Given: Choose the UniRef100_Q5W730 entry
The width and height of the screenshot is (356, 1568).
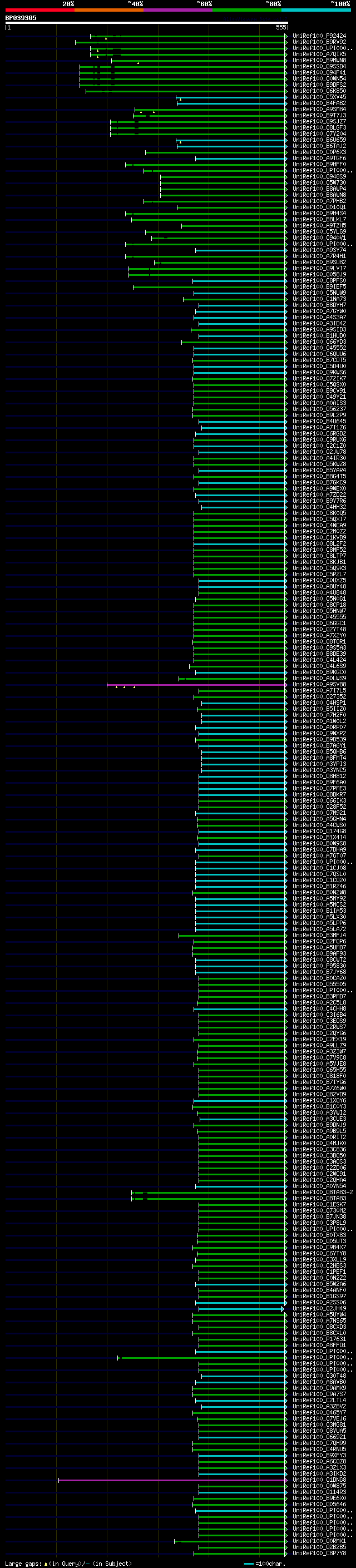Looking at the screenshot, I should pos(319,182).
